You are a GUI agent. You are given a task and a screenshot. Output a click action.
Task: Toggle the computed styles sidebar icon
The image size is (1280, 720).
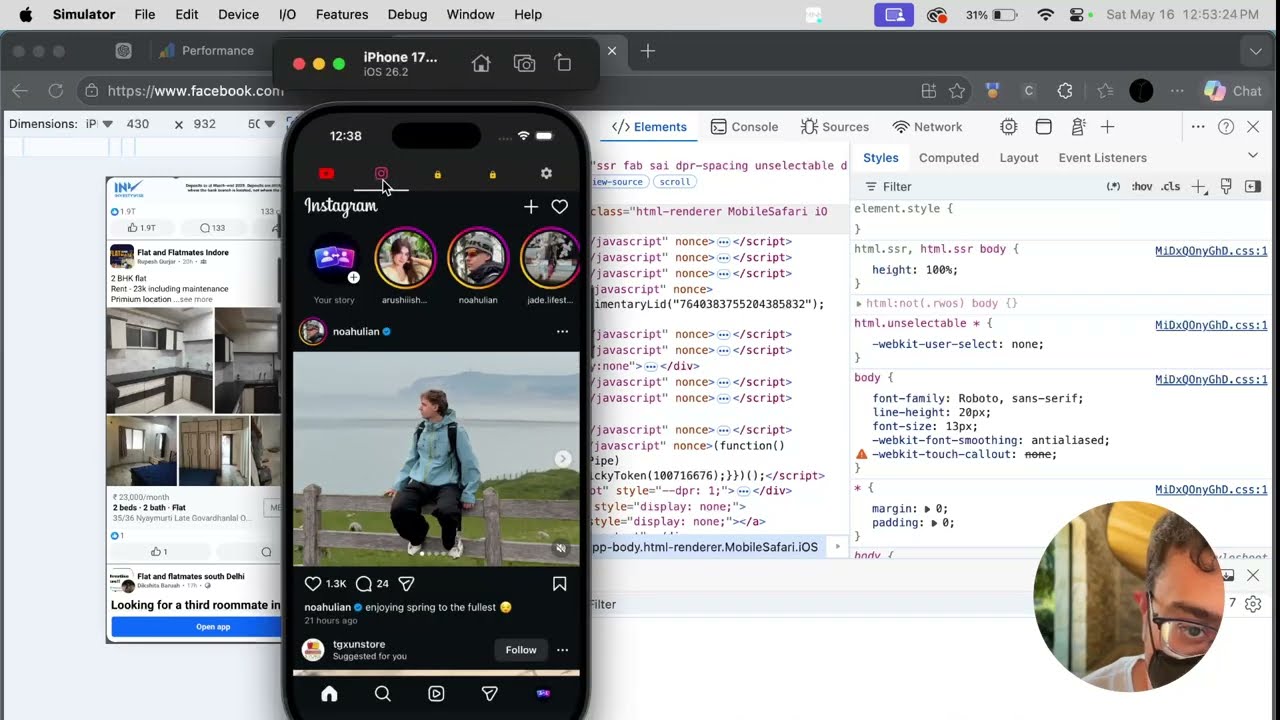(1253, 187)
